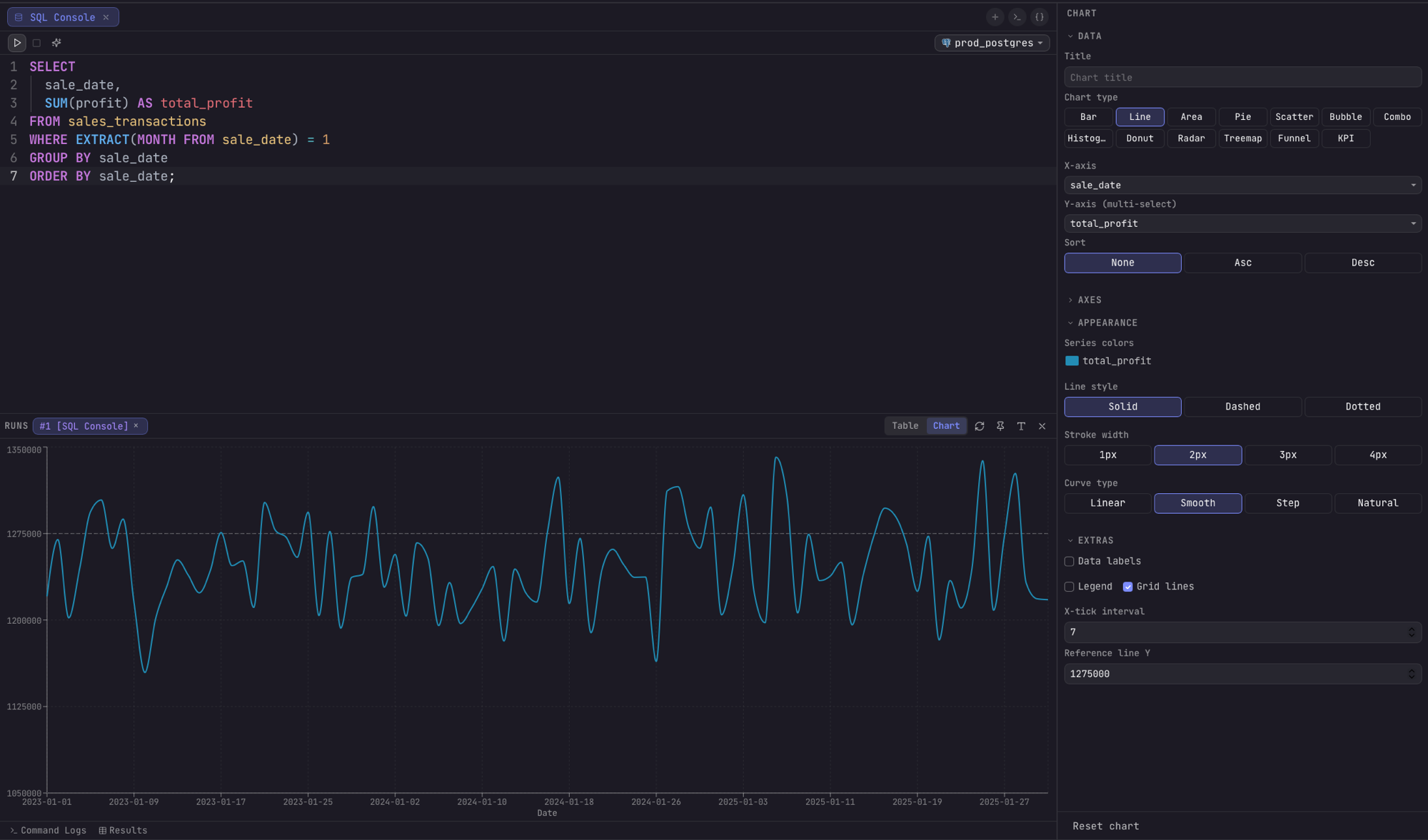This screenshot has width=1428, height=840.
Task: Choose Bar chart type
Action: [x=1088, y=117]
